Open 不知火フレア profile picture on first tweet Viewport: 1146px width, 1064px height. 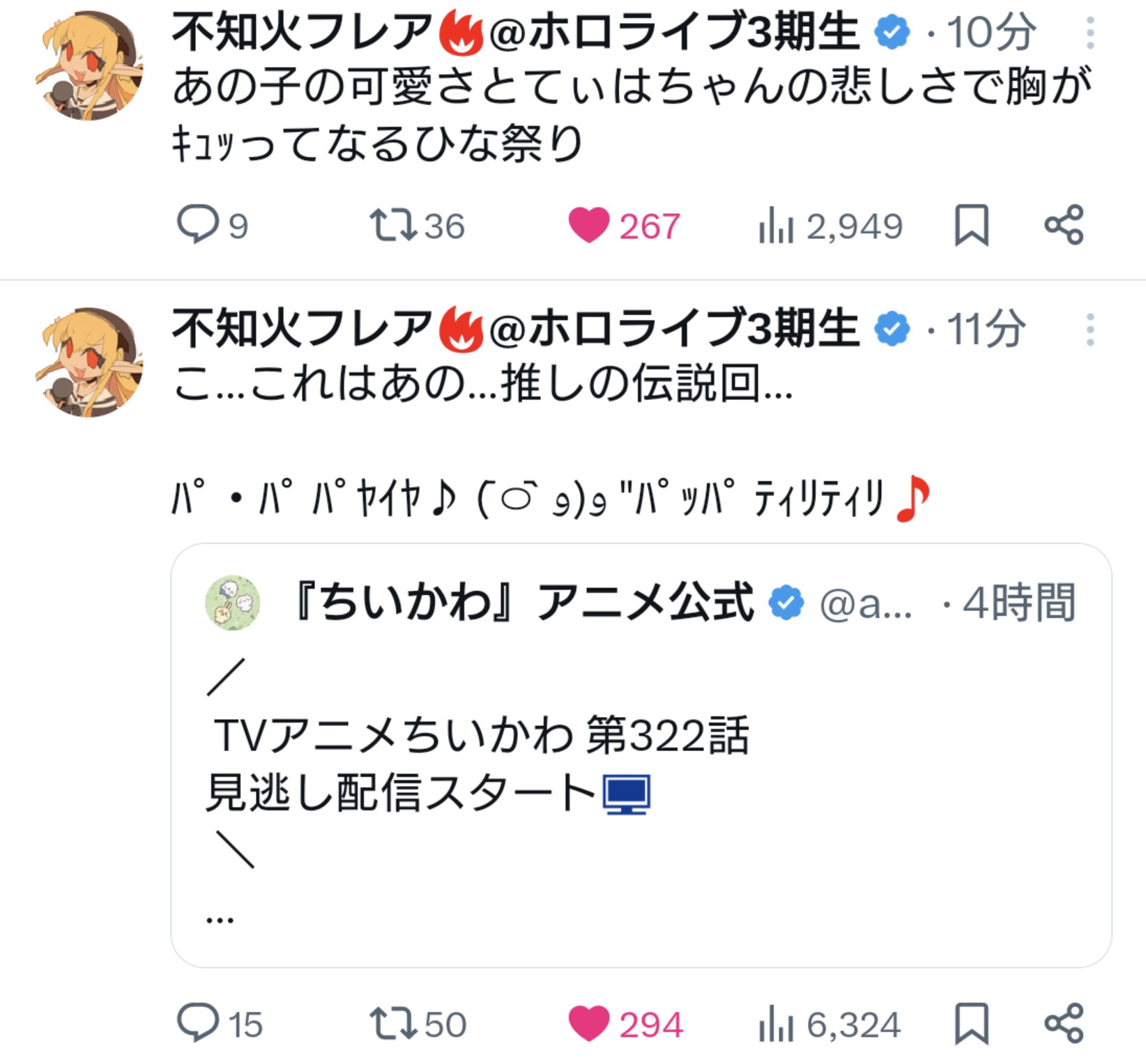89,66
